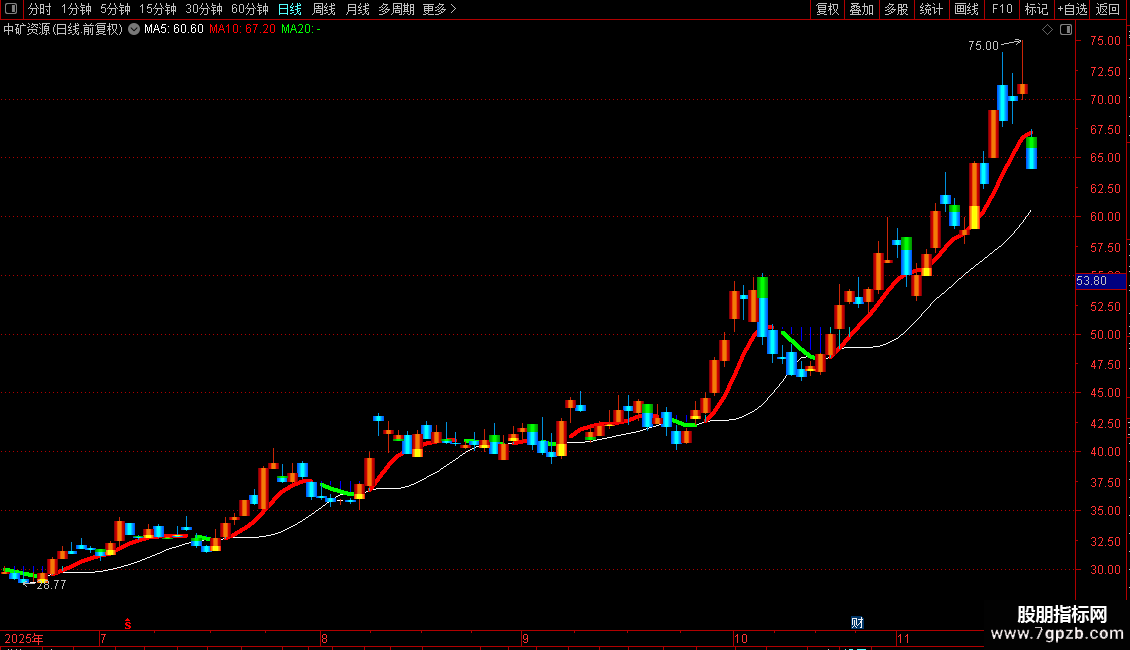The image size is (1130, 650).
Task: Click the month 10 axis label
Action: tap(740, 638)
